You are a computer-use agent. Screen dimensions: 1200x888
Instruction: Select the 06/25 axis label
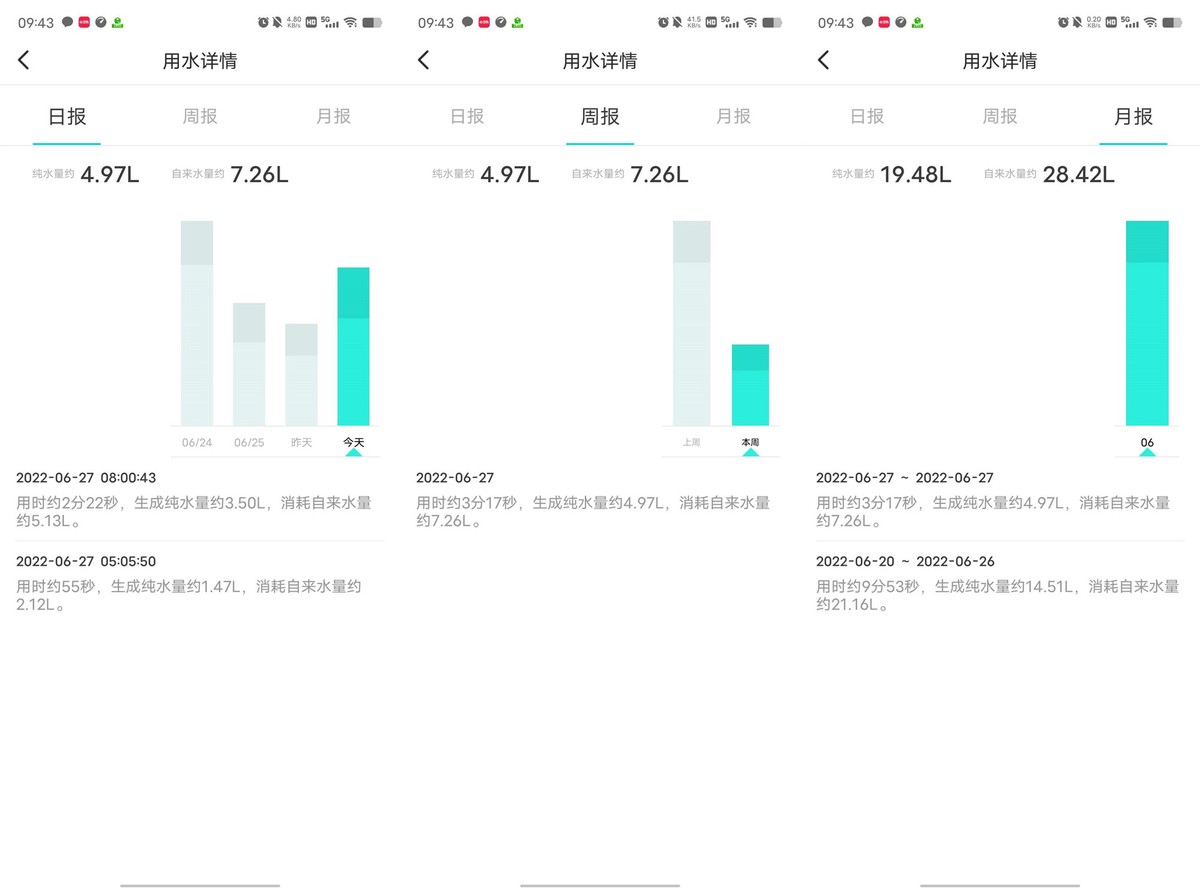click(x=249, y=442)
